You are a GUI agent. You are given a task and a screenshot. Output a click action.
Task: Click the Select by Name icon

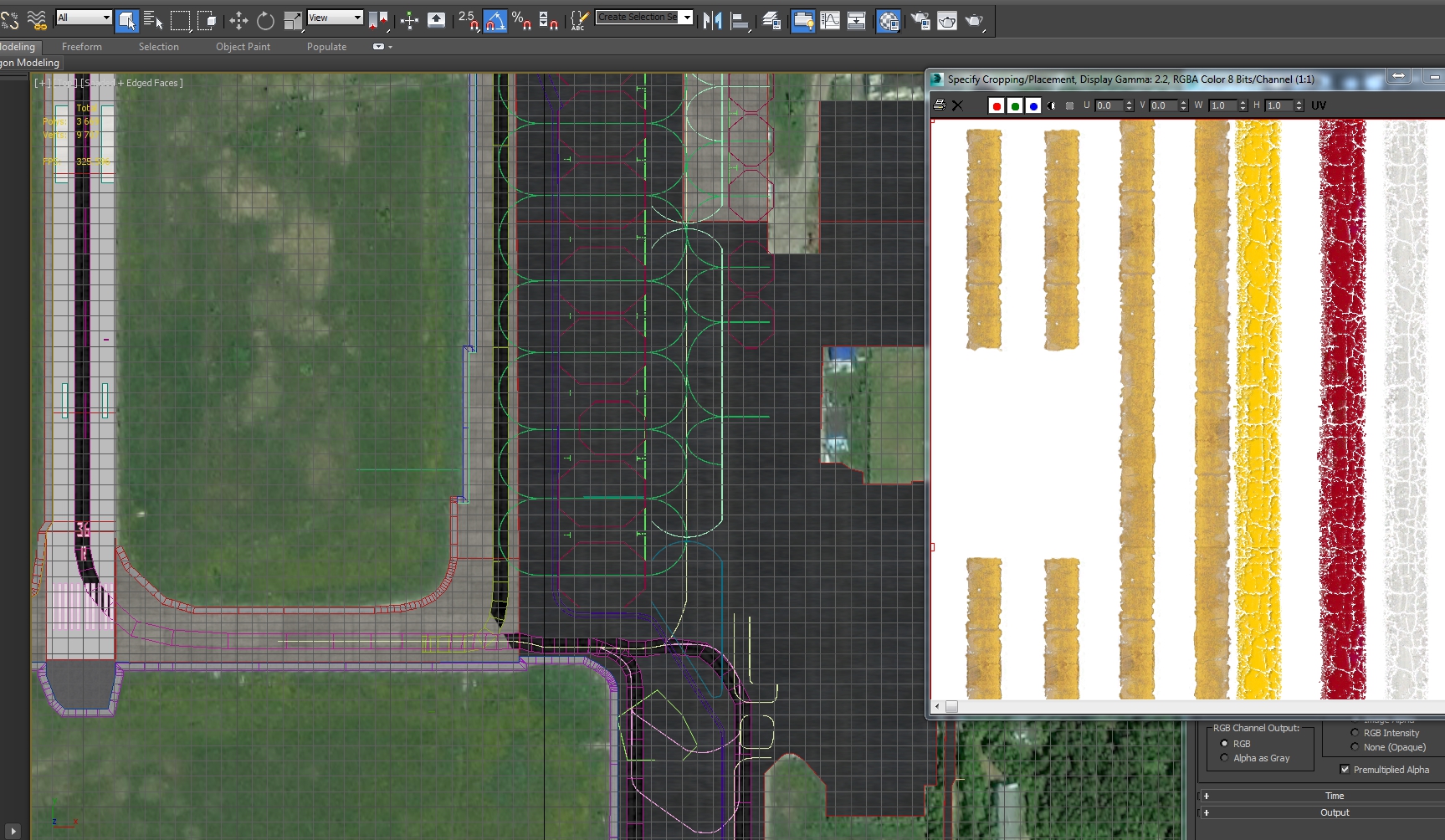tap(153, 21)
